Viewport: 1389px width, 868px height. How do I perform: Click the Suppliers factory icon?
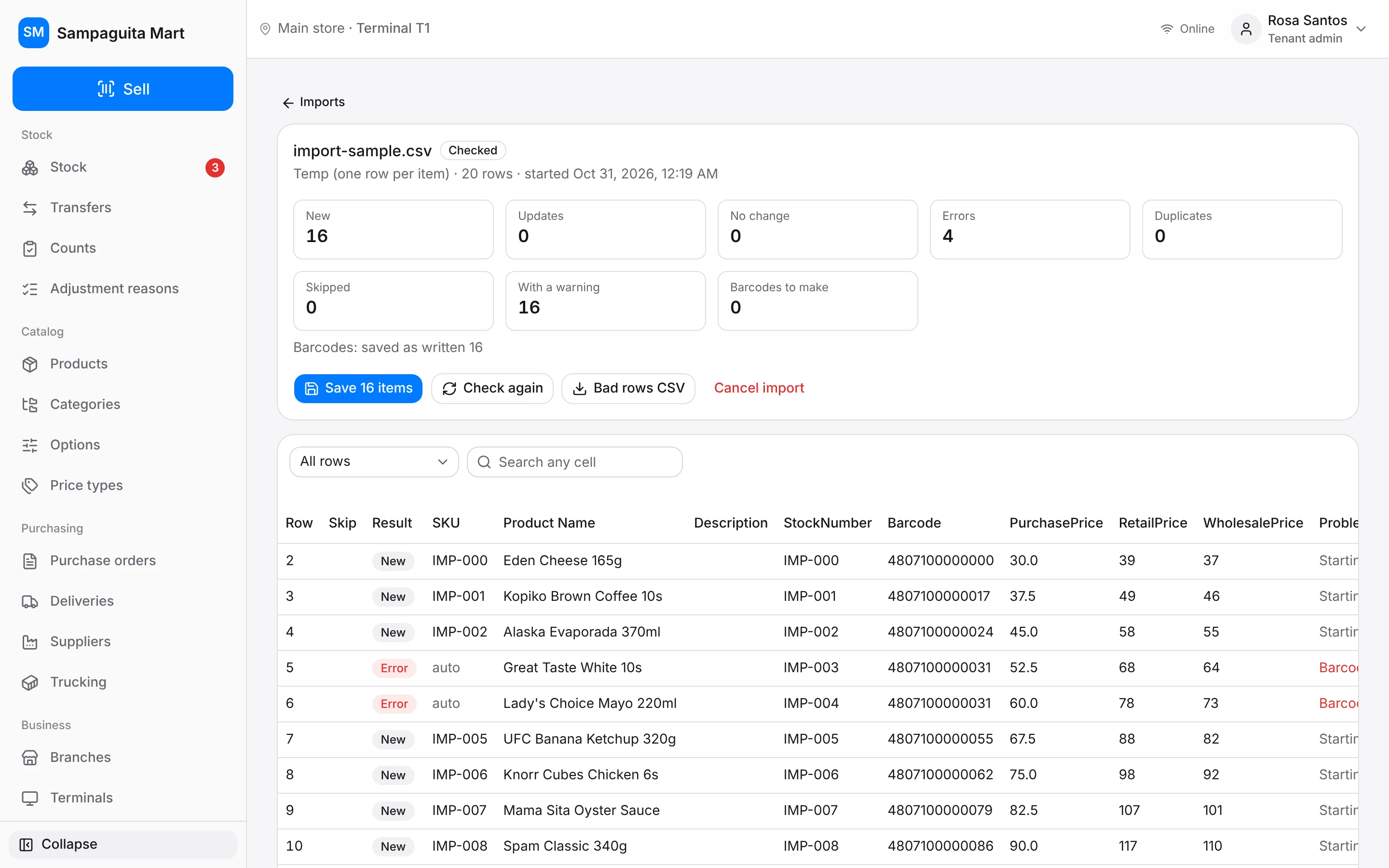coord(30,642)
